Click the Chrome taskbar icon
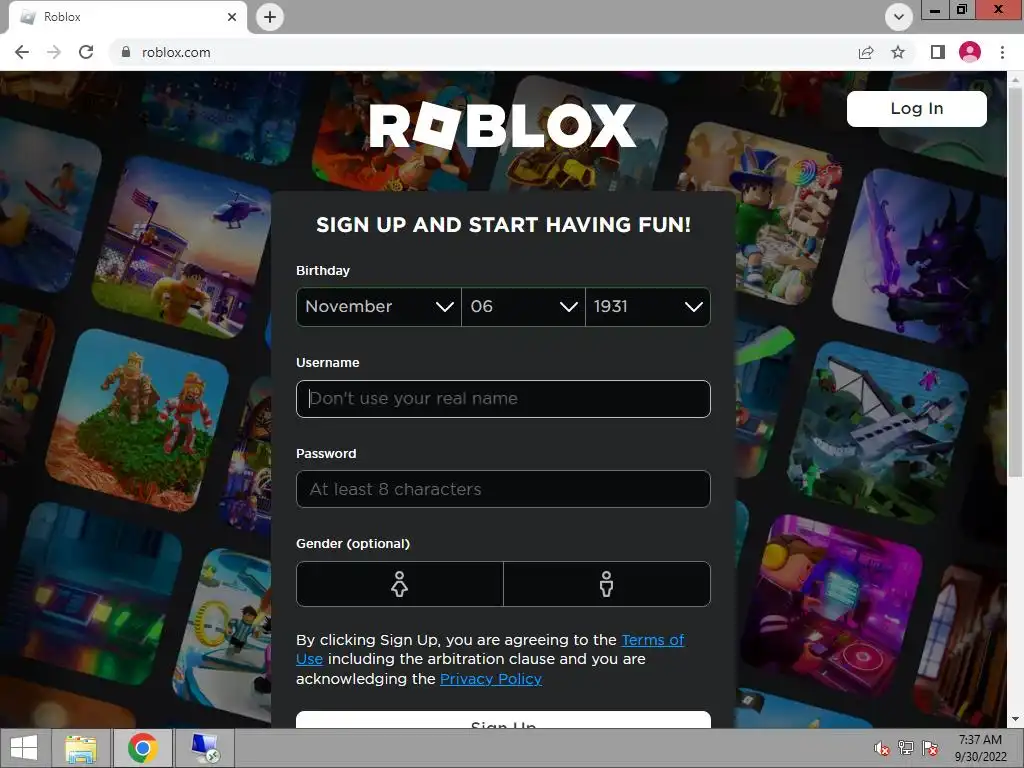Image resolution: width=1024 pixels, height=768 pixels. [x=143, y=748]
